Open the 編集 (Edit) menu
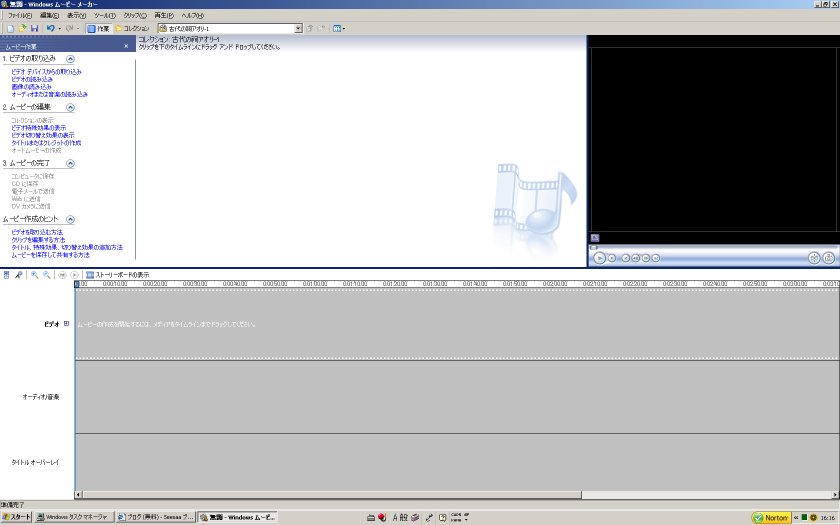This screenshot has width=840, height=525. 49,16
